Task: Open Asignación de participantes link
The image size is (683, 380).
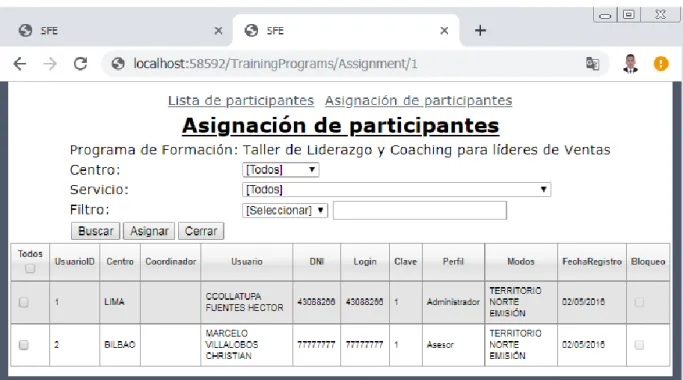Action: tap(418, 101)
